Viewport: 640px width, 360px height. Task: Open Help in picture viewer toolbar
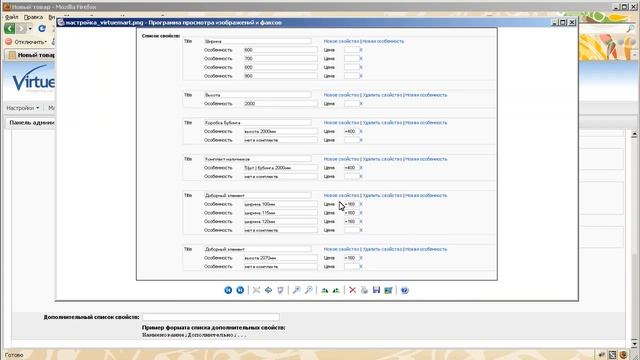click(404, 290)
